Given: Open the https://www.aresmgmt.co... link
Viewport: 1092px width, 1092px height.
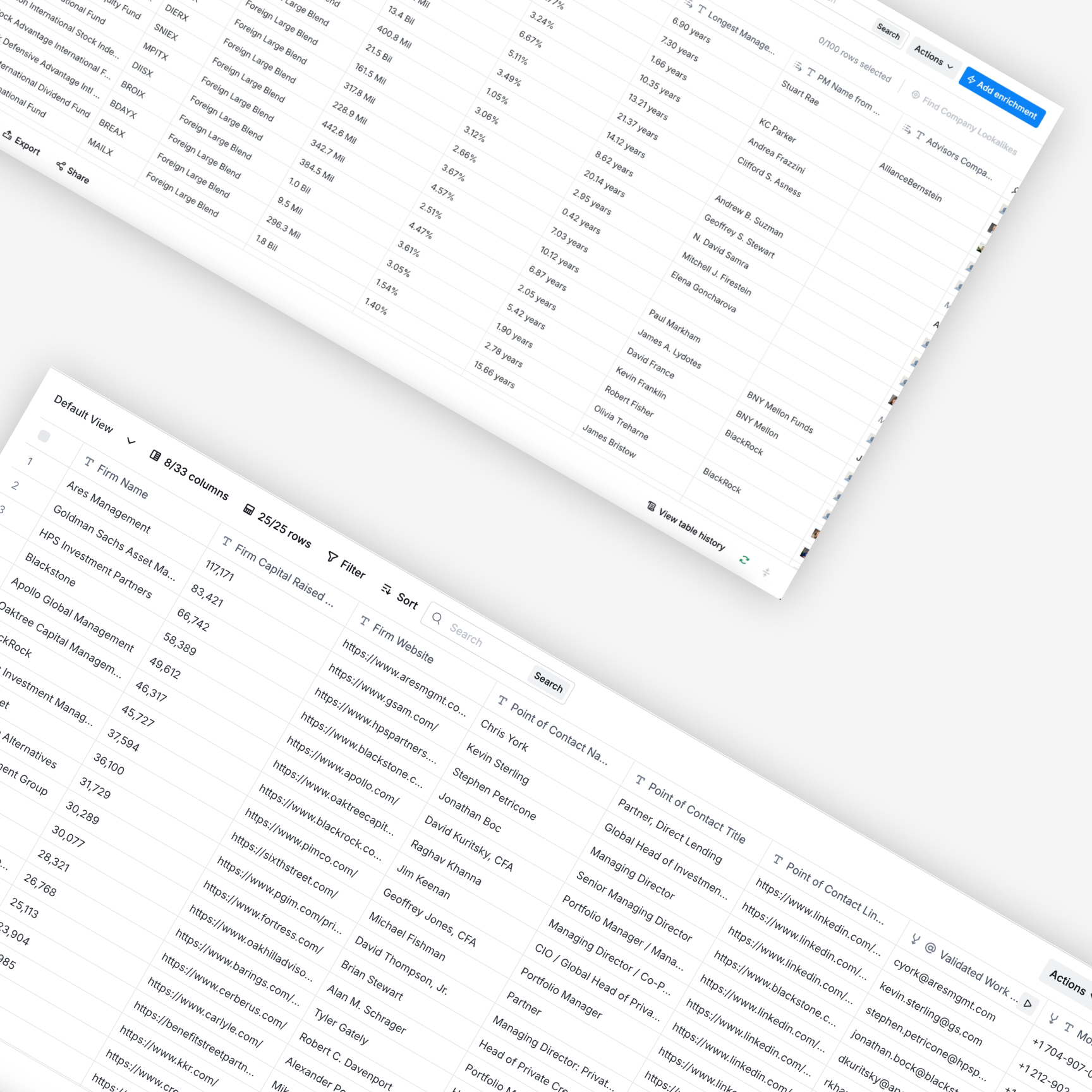Looking at the screenshot, I should point(404,677).
